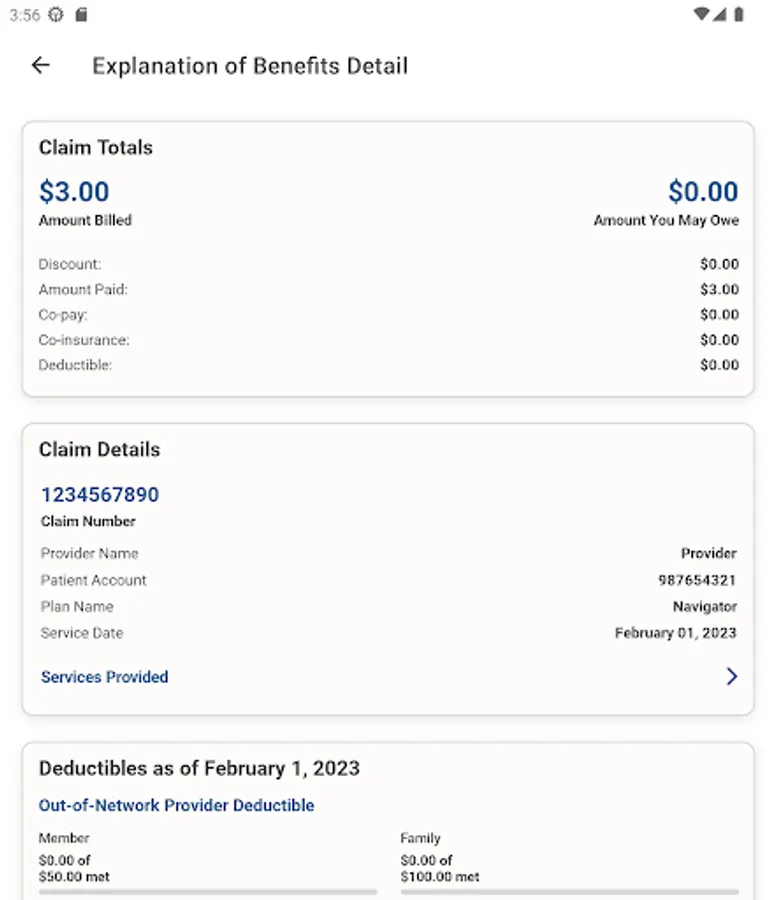Tap the Service Date value February 01, 2023
Viewport: 775px width, 900px height.
click(x=675, y=633)
